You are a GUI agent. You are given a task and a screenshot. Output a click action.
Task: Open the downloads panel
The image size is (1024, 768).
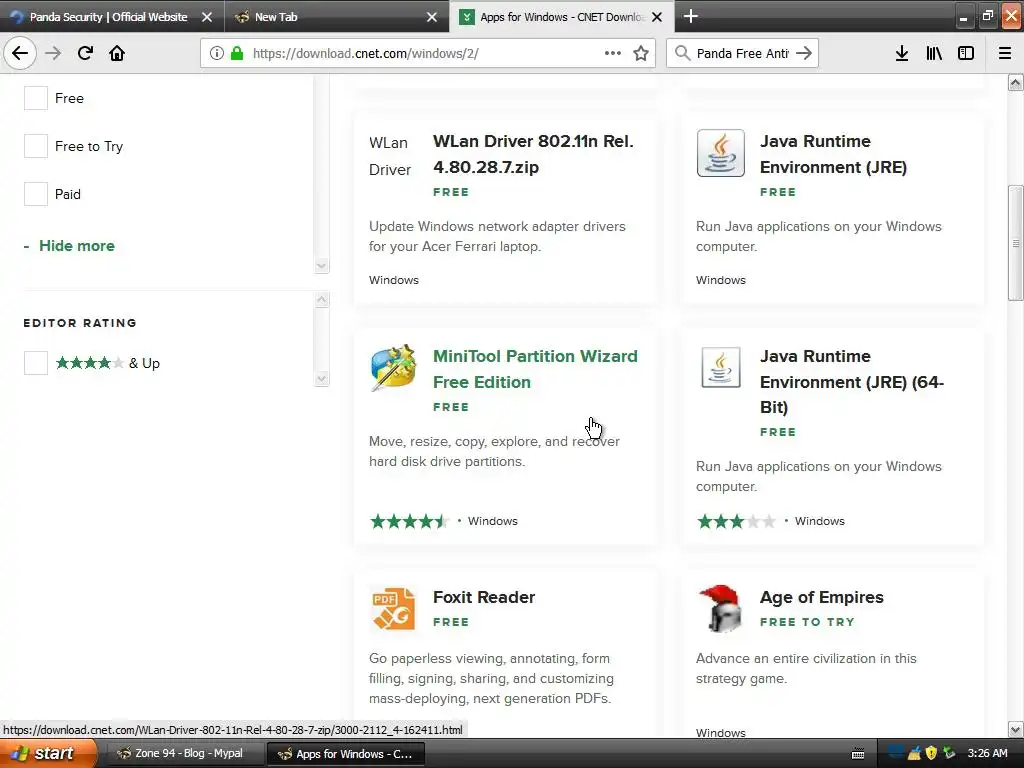point(902,53)
